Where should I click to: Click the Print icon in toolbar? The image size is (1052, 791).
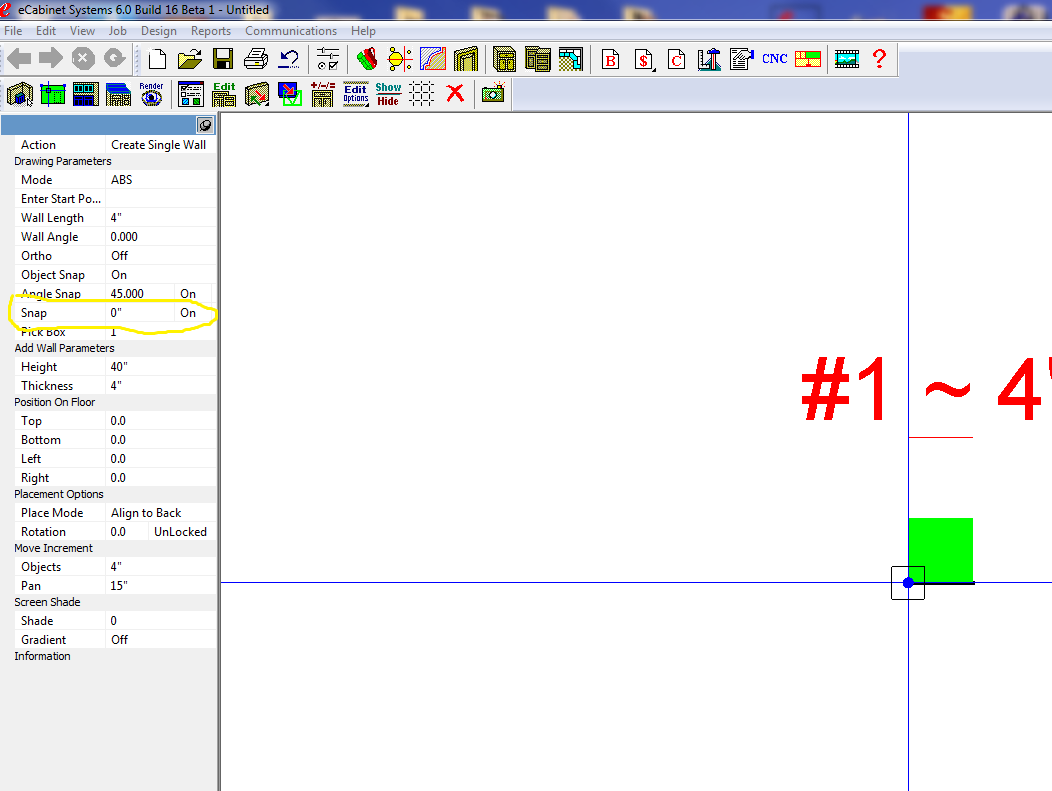click(x=256, y=59)
